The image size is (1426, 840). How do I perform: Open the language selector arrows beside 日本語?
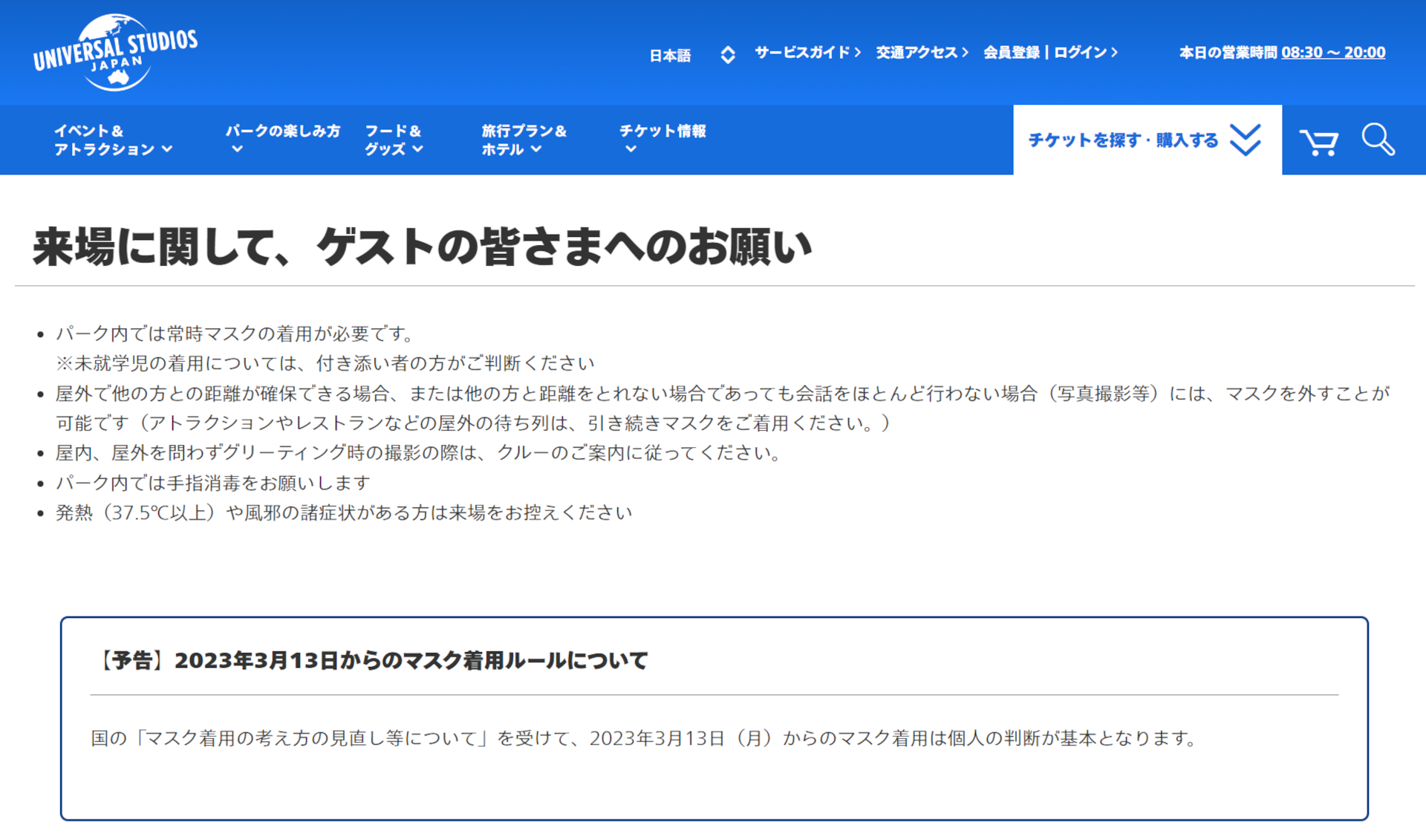coord(727,53)
